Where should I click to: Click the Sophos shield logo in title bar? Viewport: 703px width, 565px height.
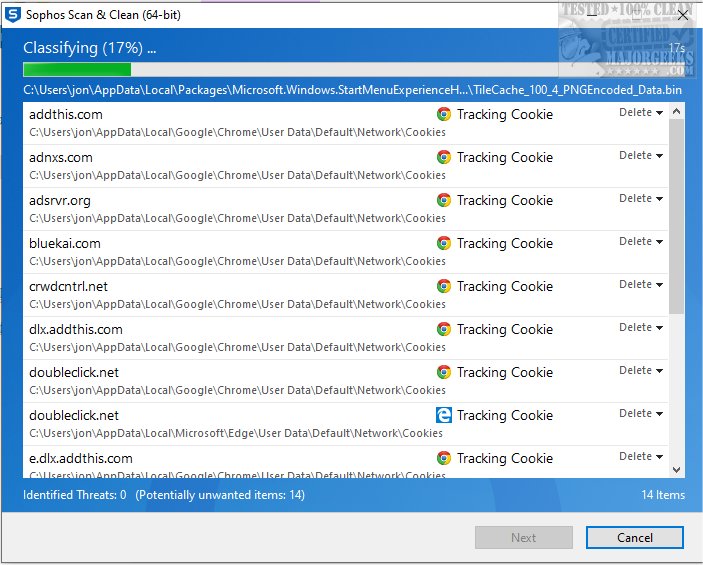tap(13, 14)
